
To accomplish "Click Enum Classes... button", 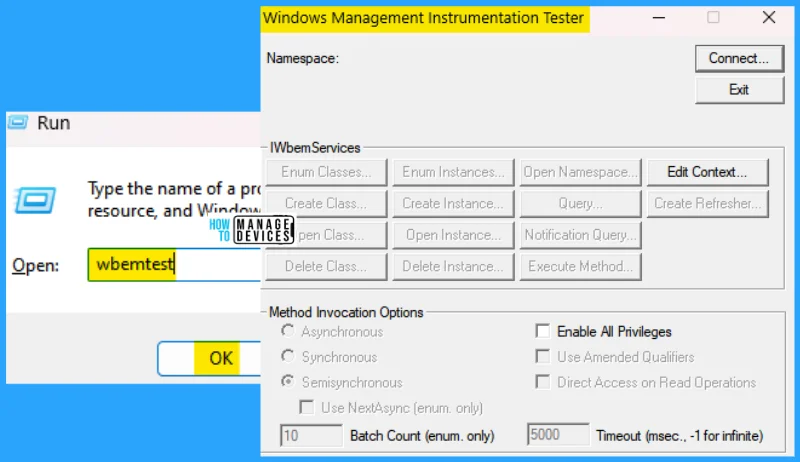I will [326, 172].
